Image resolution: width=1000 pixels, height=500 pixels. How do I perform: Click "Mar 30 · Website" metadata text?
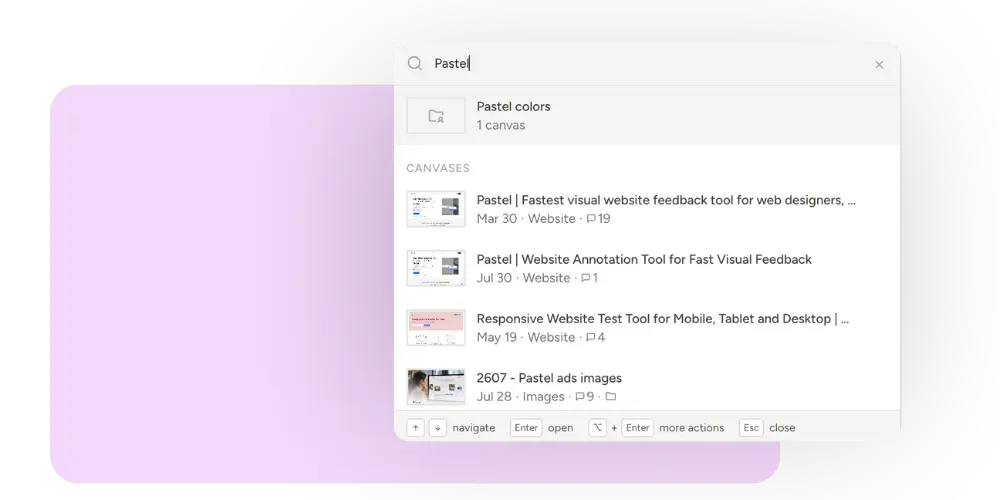pos(526,219)
